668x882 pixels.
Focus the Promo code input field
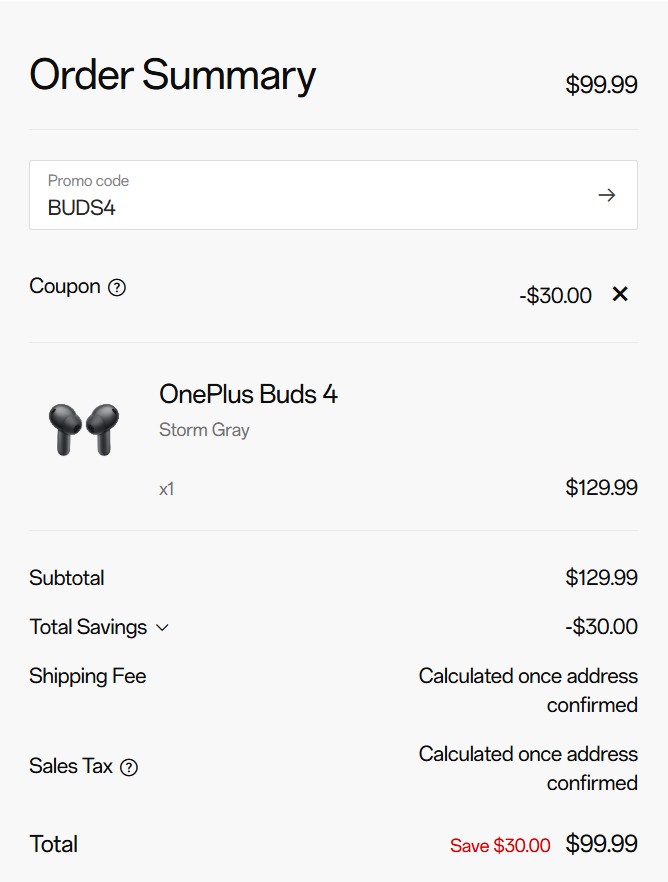coord(333,195)
